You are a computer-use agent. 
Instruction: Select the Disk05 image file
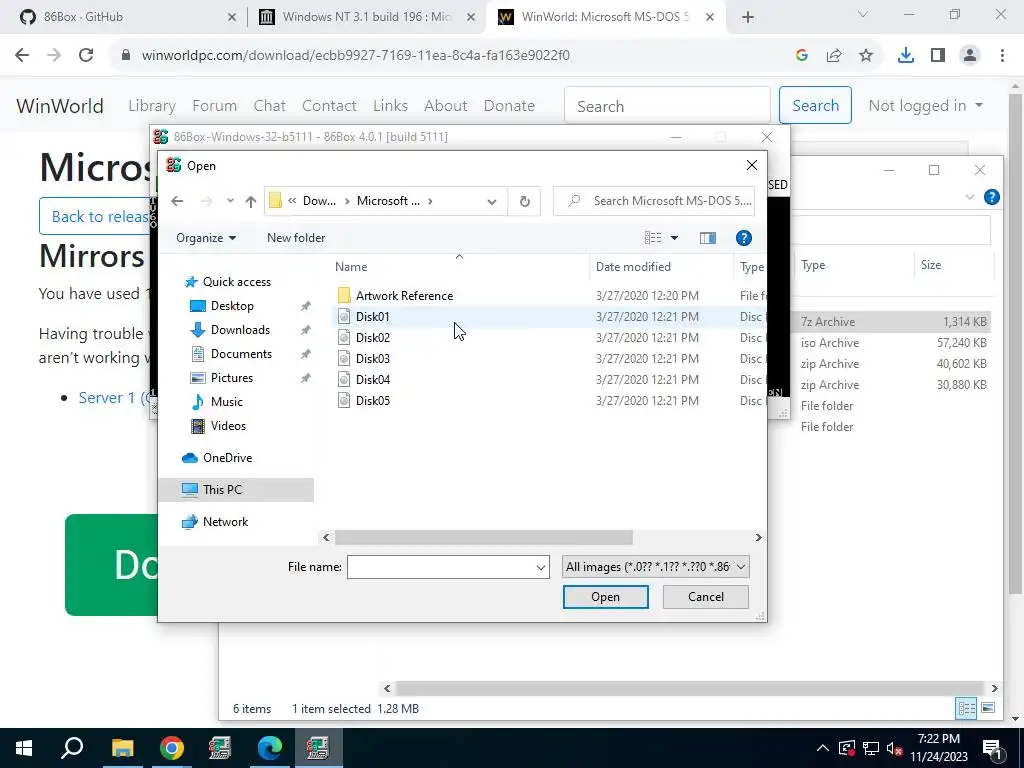click(x=373, y=400)
